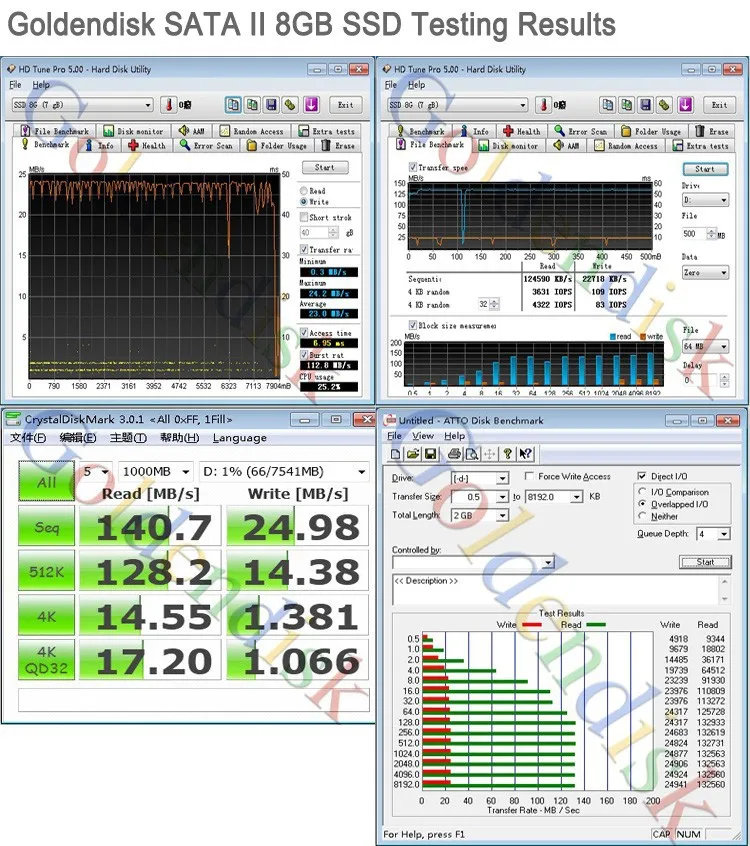Click temperature icon in left HD Tune window
Image resolution: width=750 pixels, height=846 pixels.
coord(169,105)
